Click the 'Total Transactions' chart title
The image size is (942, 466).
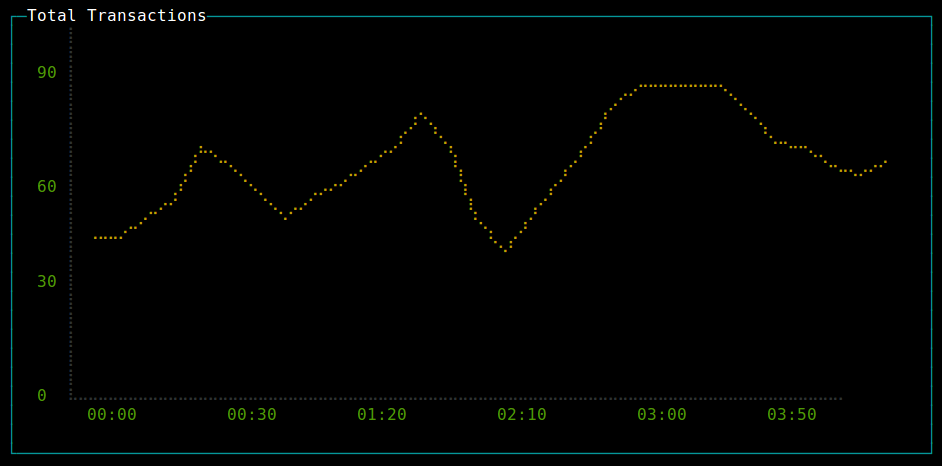click(117, 16)
